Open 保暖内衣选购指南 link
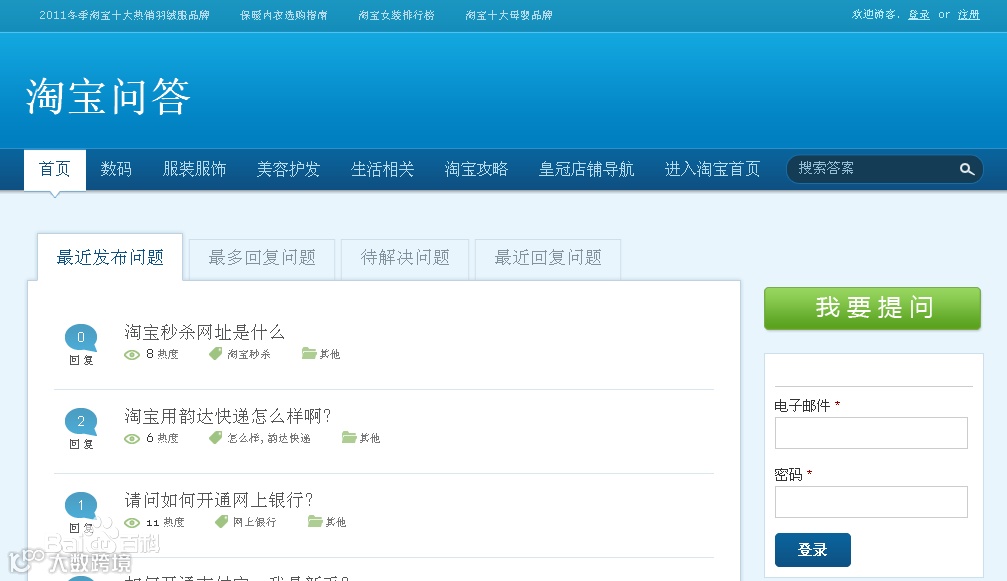Screen dimensions: 1007x581 click(284, 15)
